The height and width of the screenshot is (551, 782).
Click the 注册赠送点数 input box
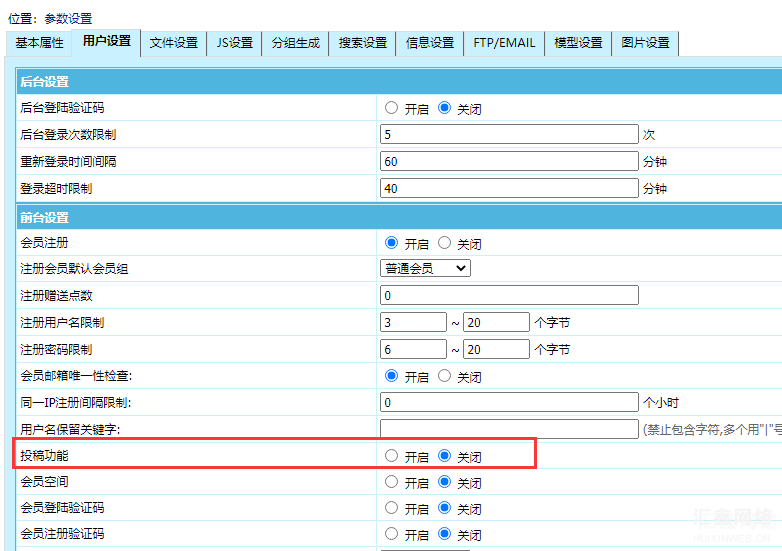coord(509,295)
